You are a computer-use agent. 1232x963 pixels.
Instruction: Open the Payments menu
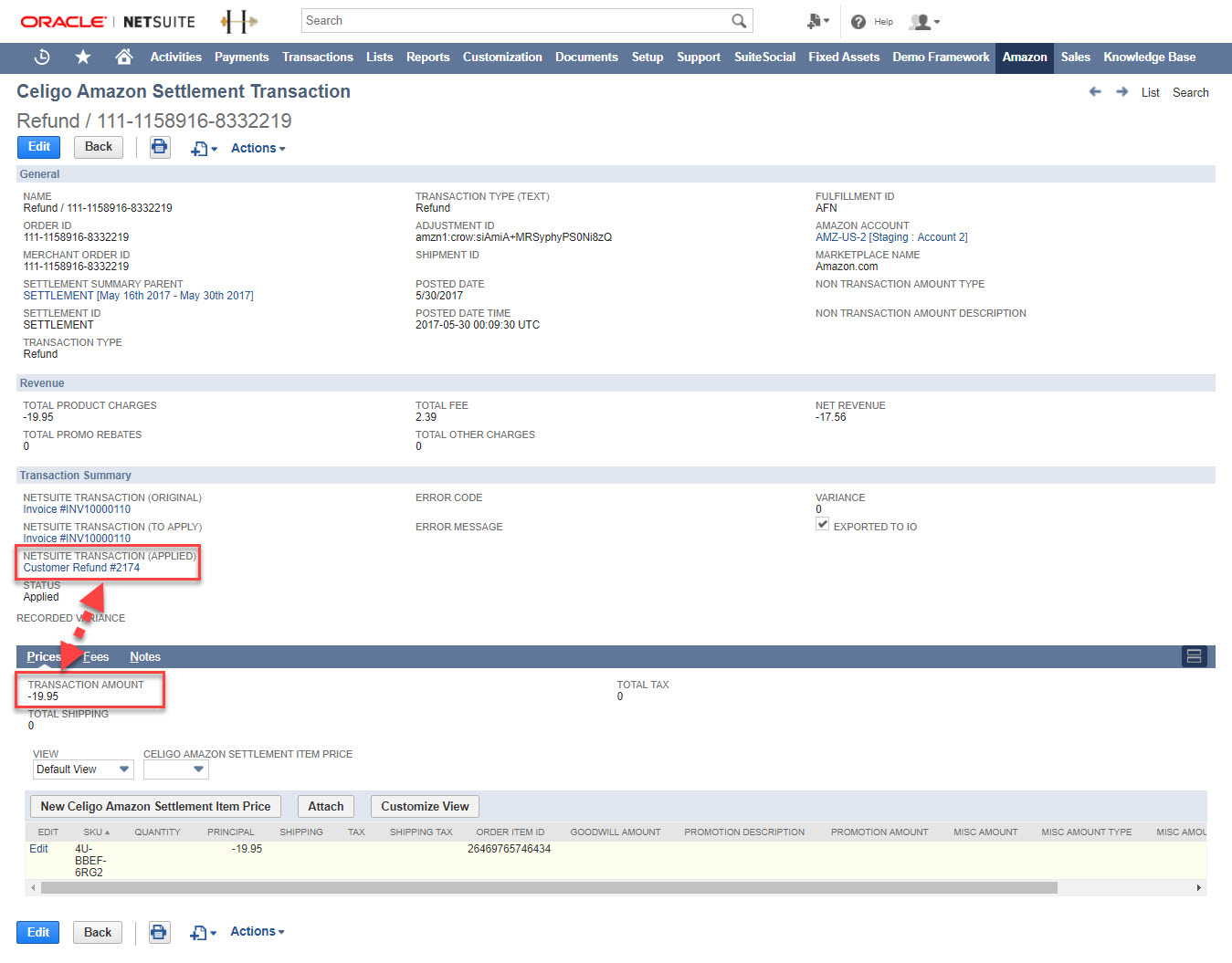pos(242,57)
